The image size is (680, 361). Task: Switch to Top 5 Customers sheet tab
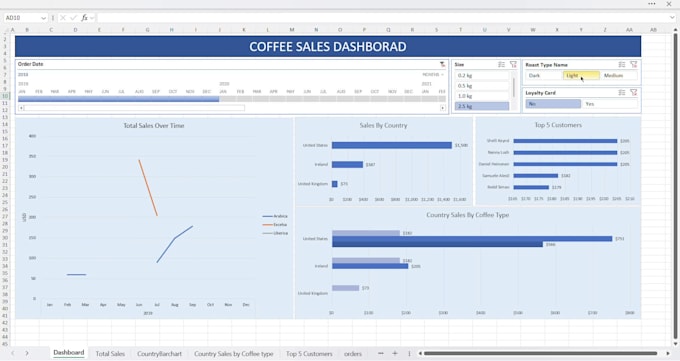coord(309,354)
